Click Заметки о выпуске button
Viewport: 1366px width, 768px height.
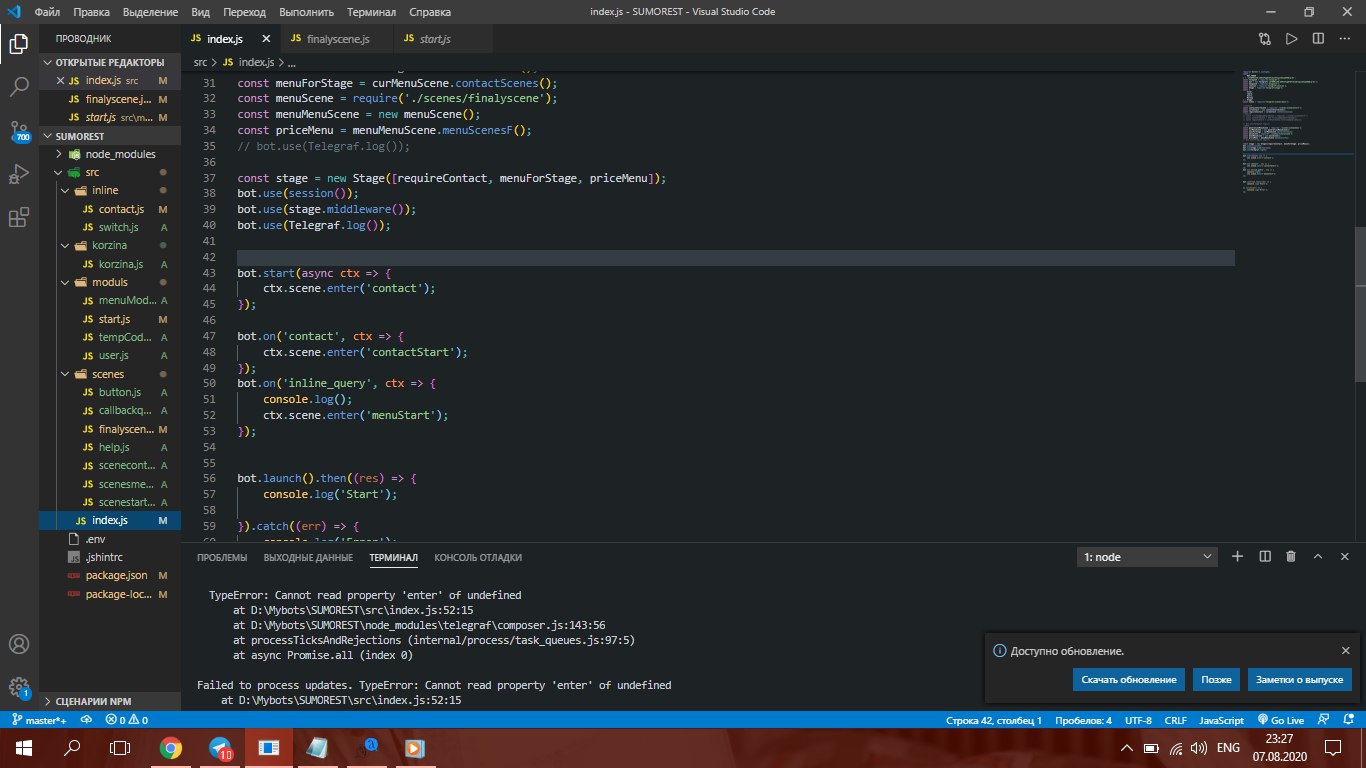point(1300,679)
